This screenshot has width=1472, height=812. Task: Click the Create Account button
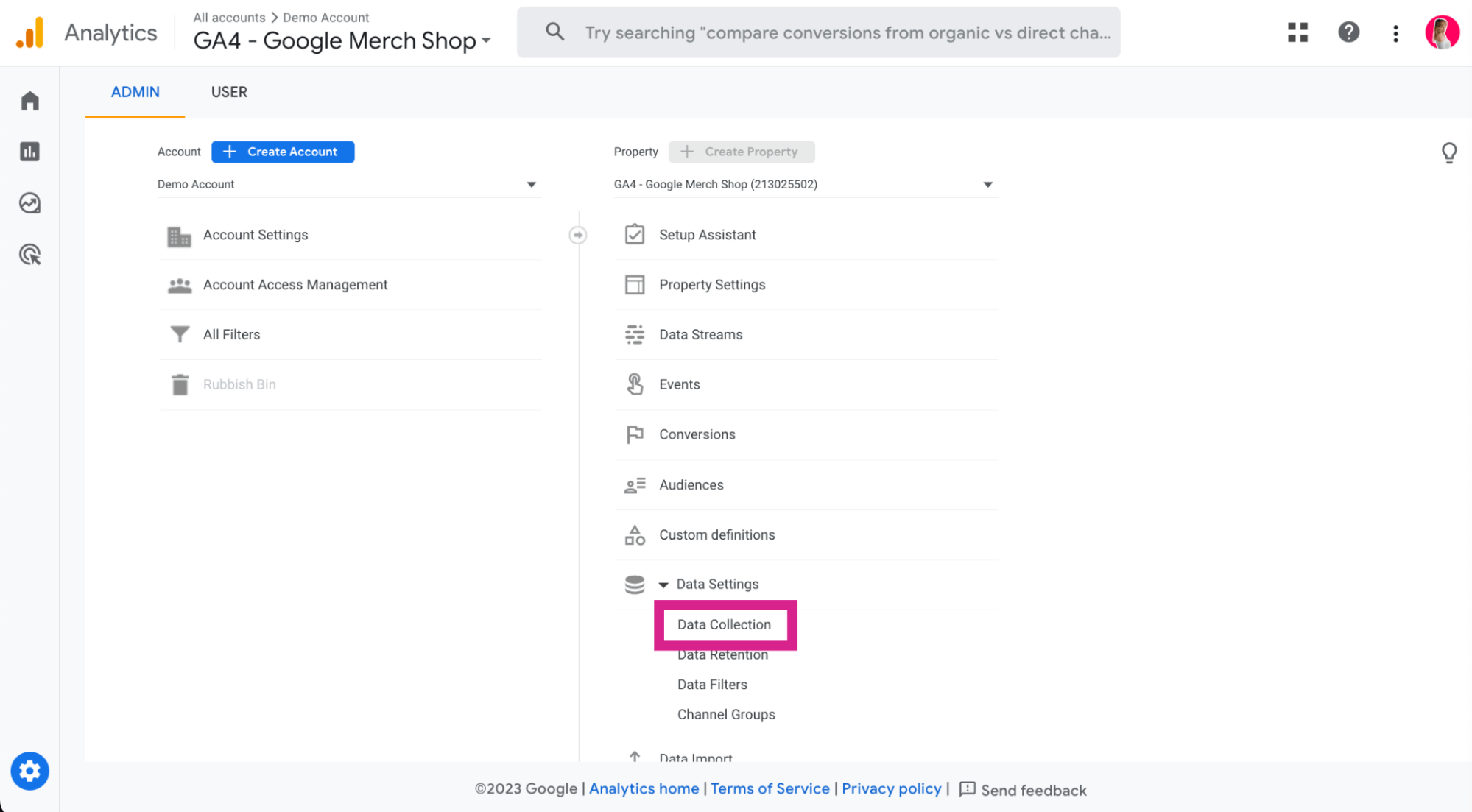pyautogui.click(x=283, y=152)
